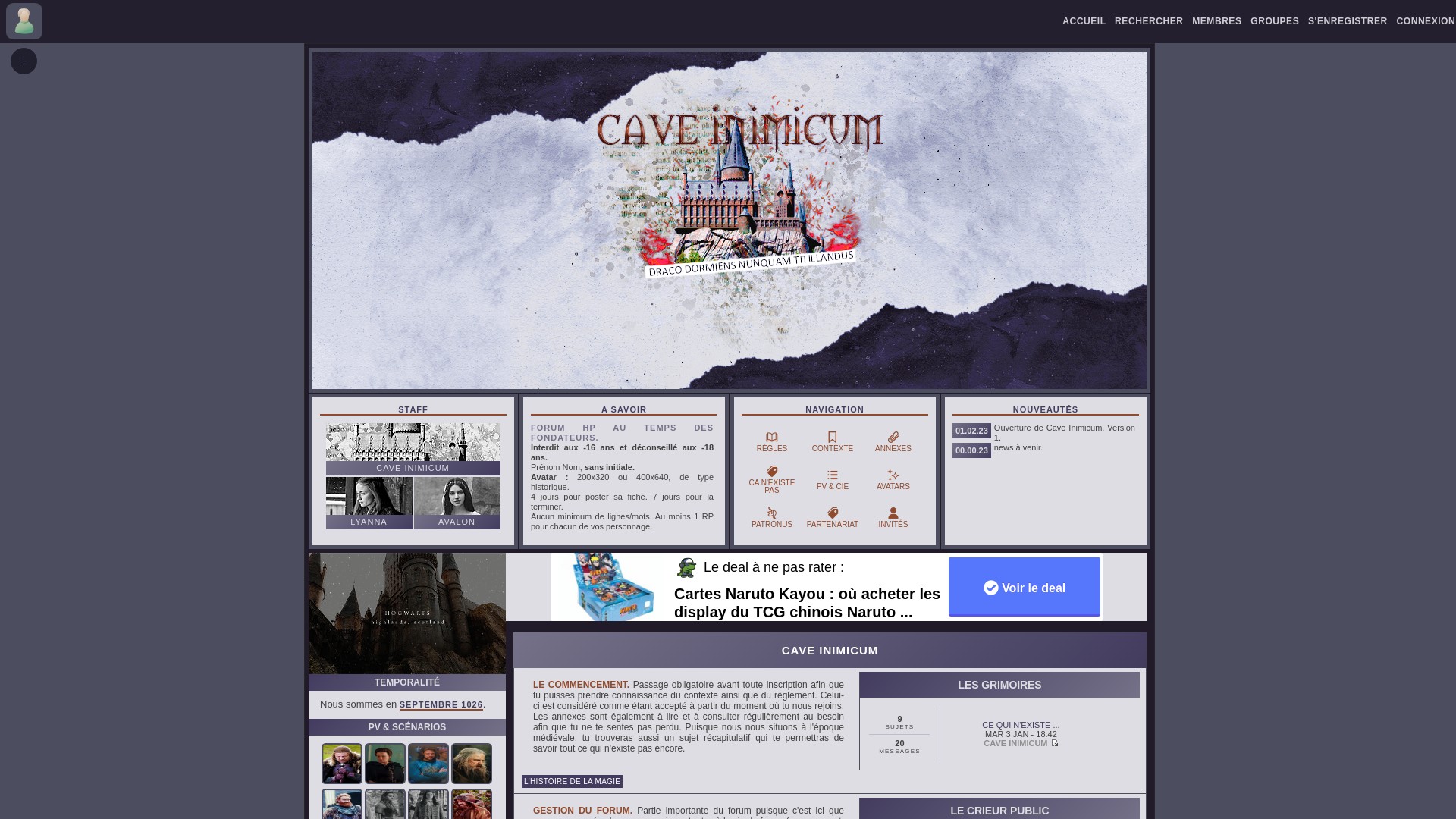The width and height of the screenshot is (1456, 819).
Task: Open the first PV scenario avatar
Action: click(342, 764)
